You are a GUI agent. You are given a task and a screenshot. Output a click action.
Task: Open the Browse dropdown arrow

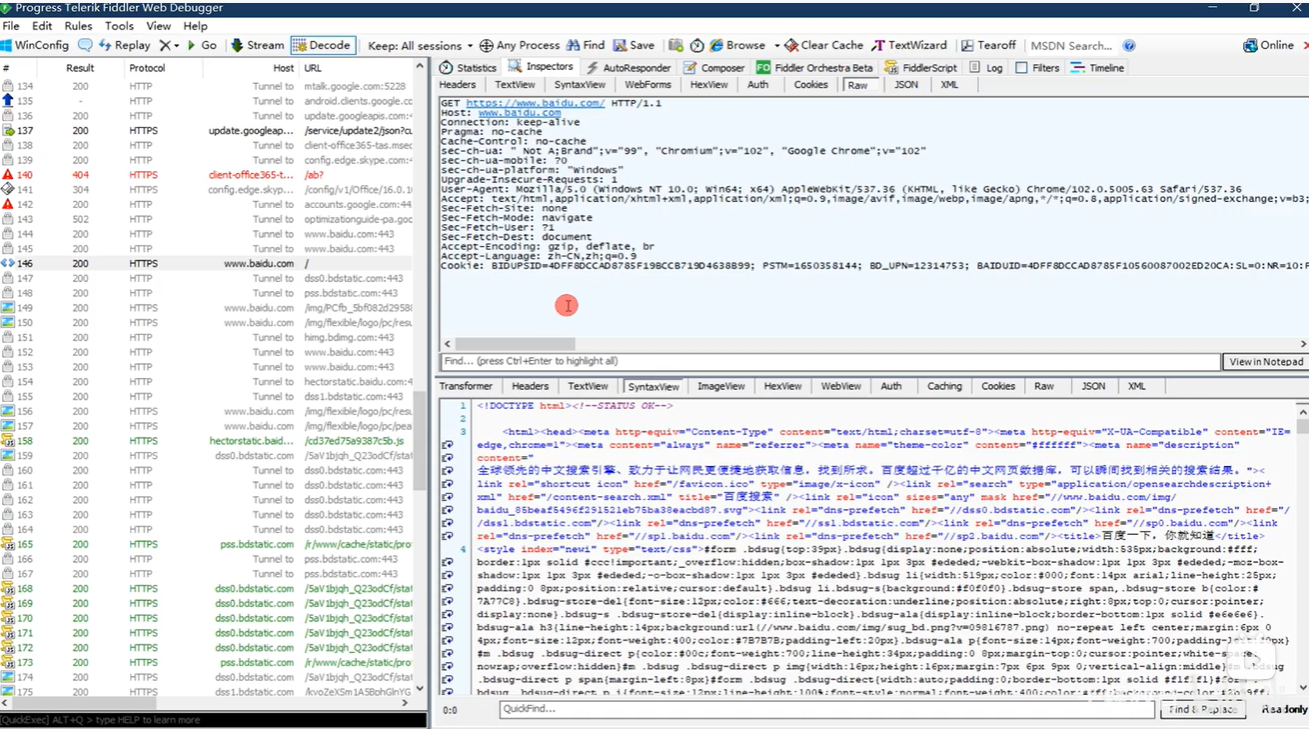tap(775, 46)
